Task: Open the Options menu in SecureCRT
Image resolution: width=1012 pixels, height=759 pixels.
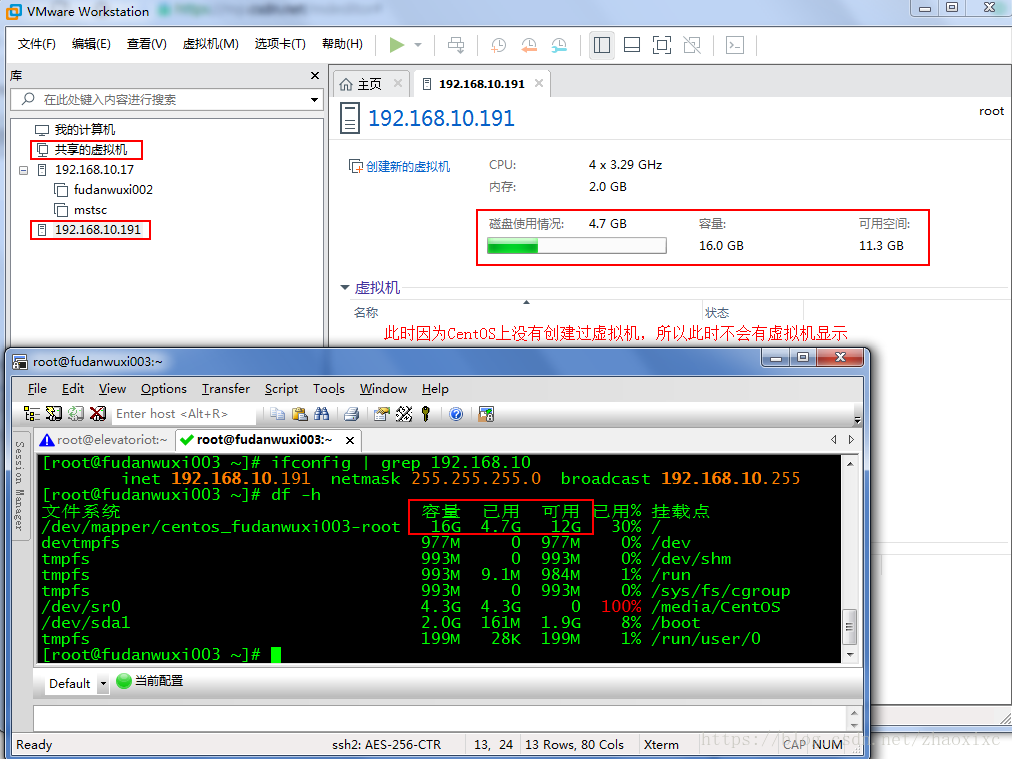Action: pos(164,389)
